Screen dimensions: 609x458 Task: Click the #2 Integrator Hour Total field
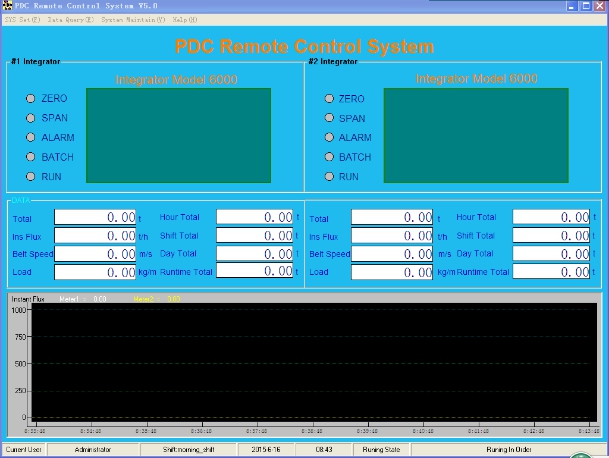coord(551,217)
